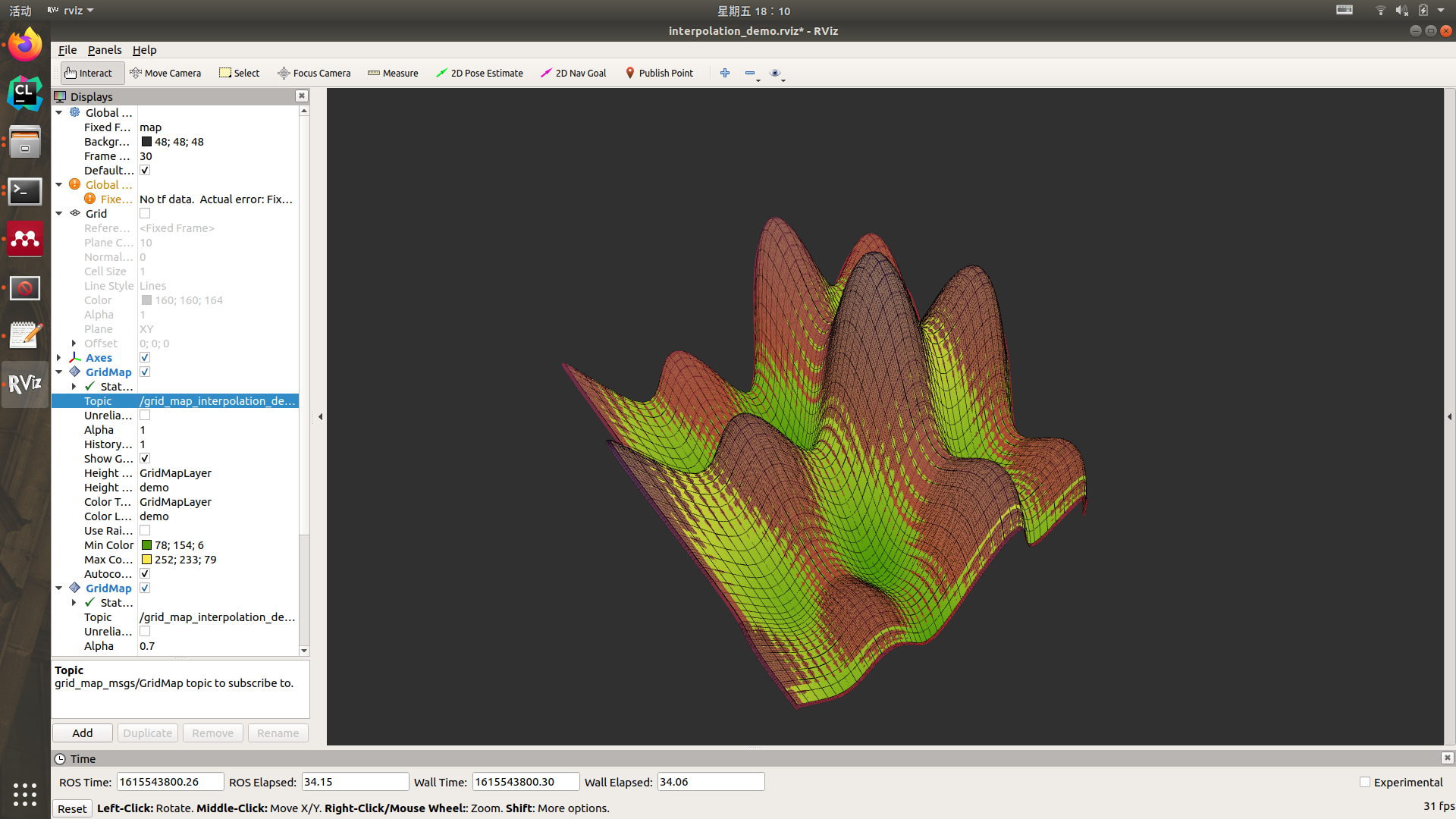Click the ROS Time input field
1456x819 pixels.
(x=169, y=782)
